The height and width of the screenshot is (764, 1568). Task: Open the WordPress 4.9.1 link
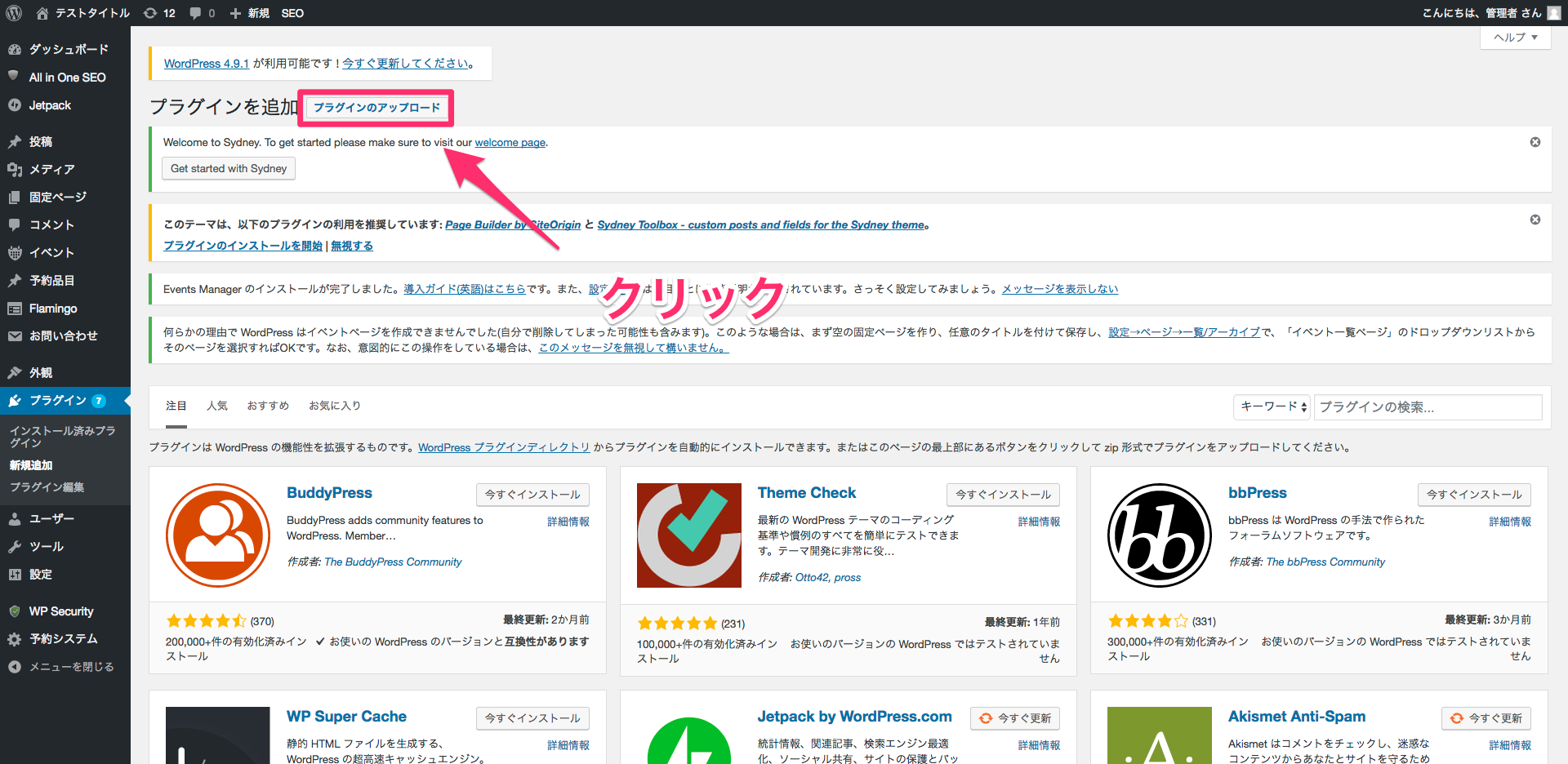click(x=207, y=63)
